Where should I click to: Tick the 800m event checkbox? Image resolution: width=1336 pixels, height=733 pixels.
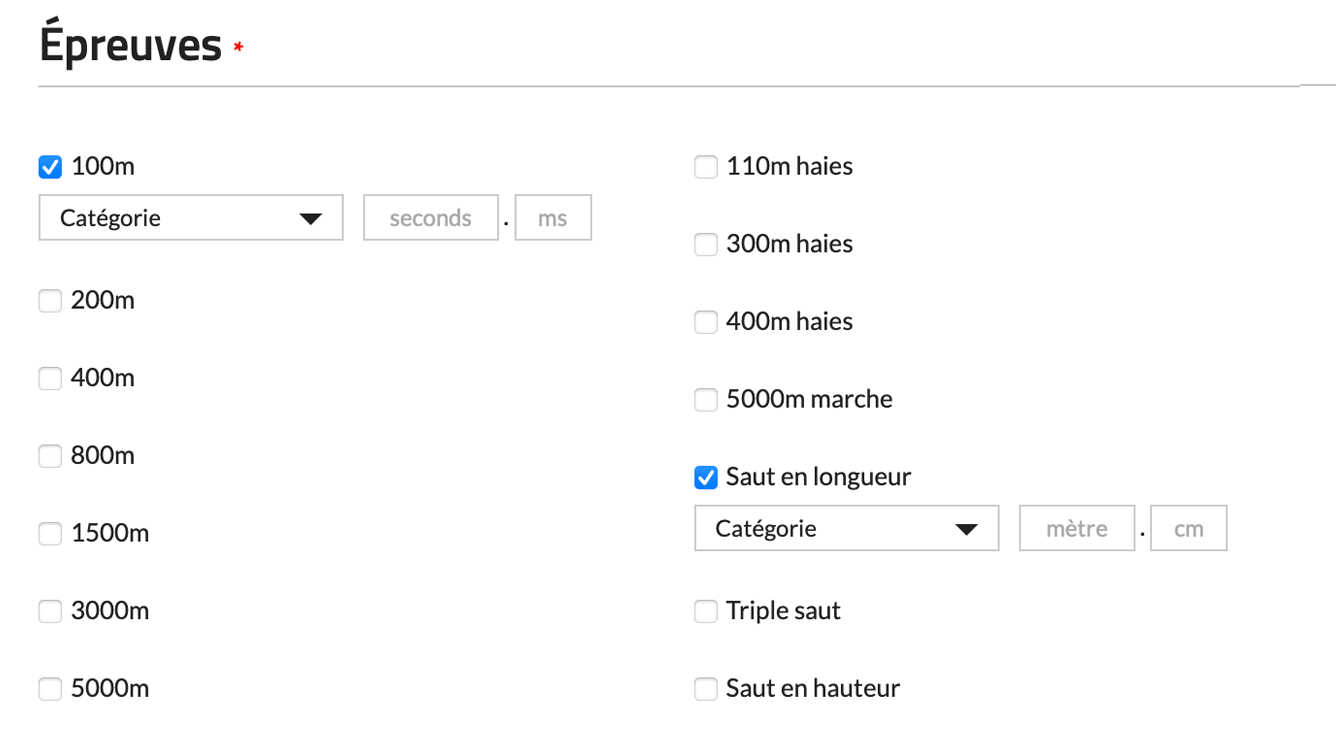coord(50,456)
